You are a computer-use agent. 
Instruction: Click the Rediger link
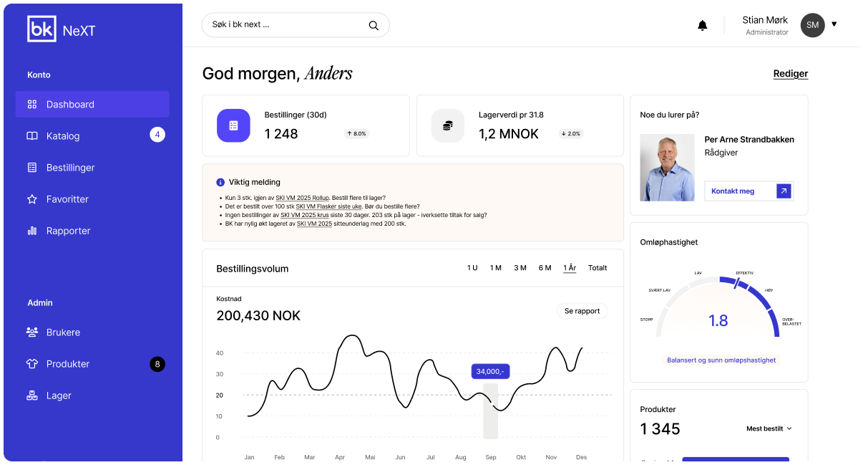[x=790, y=74]
